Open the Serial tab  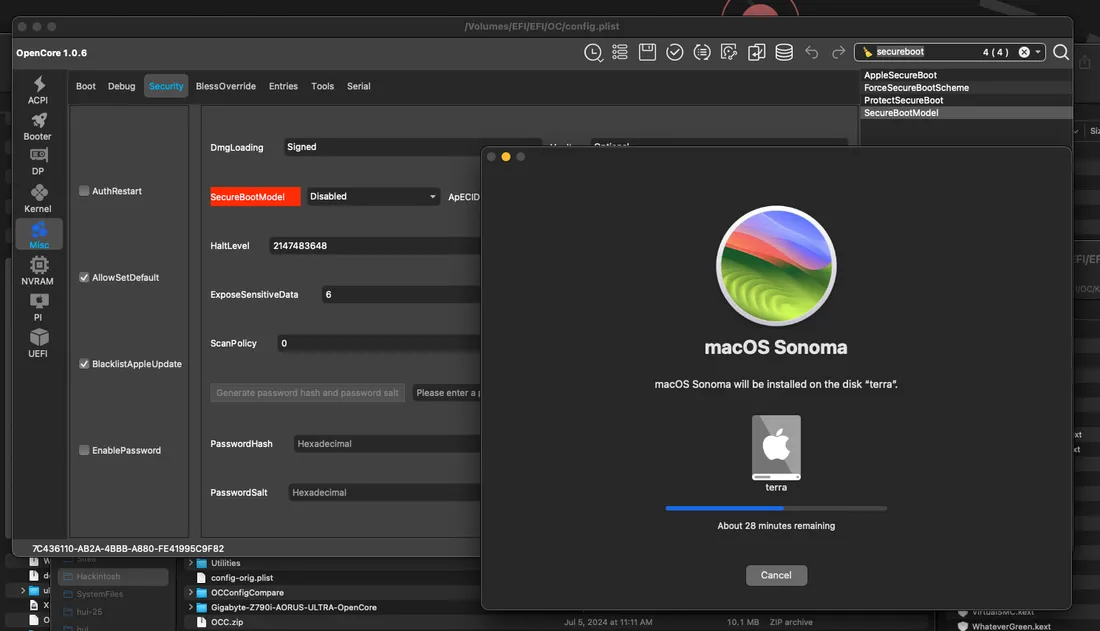click(358, 86)
